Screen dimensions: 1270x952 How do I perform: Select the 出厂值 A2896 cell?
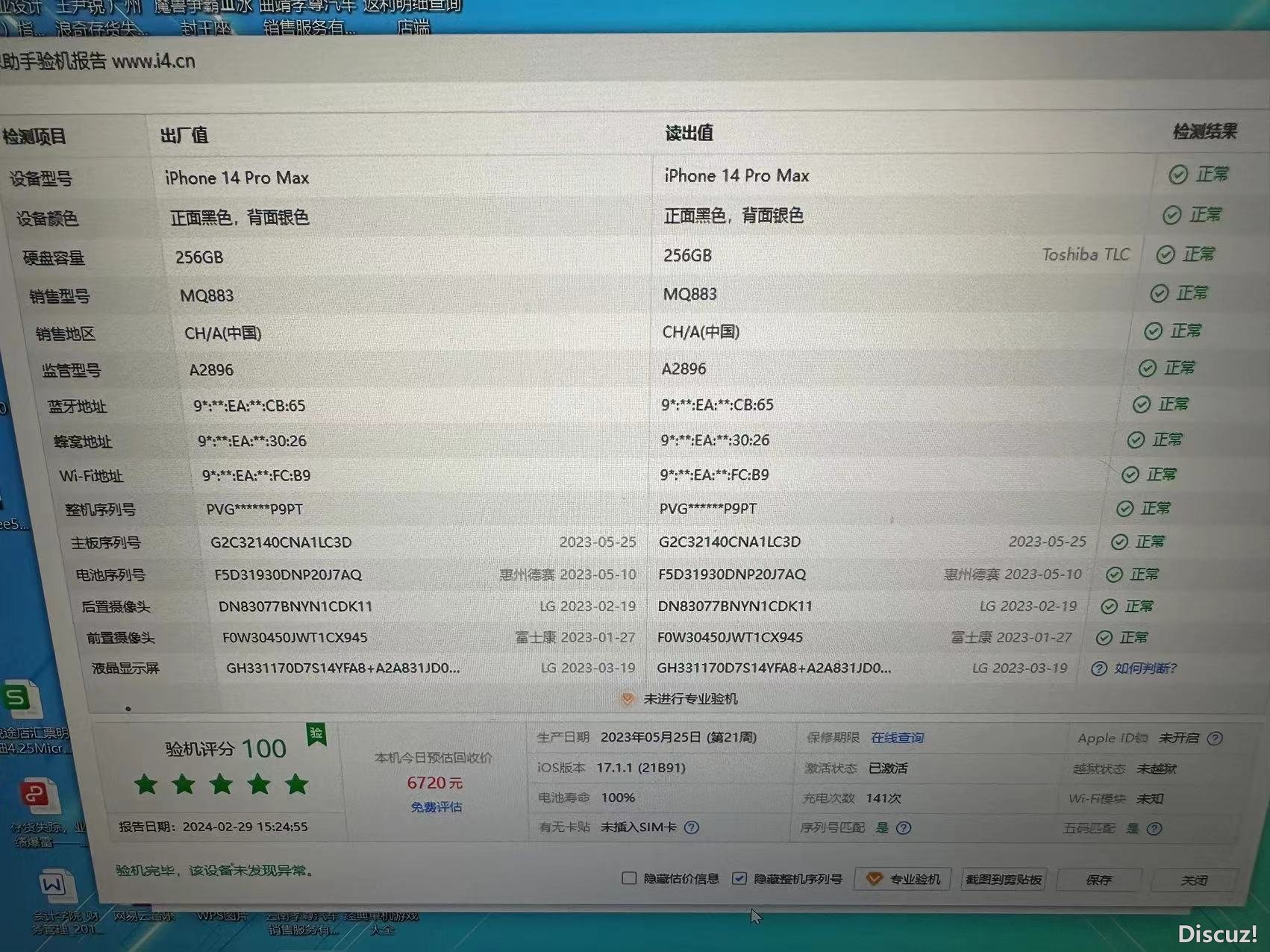211,370
